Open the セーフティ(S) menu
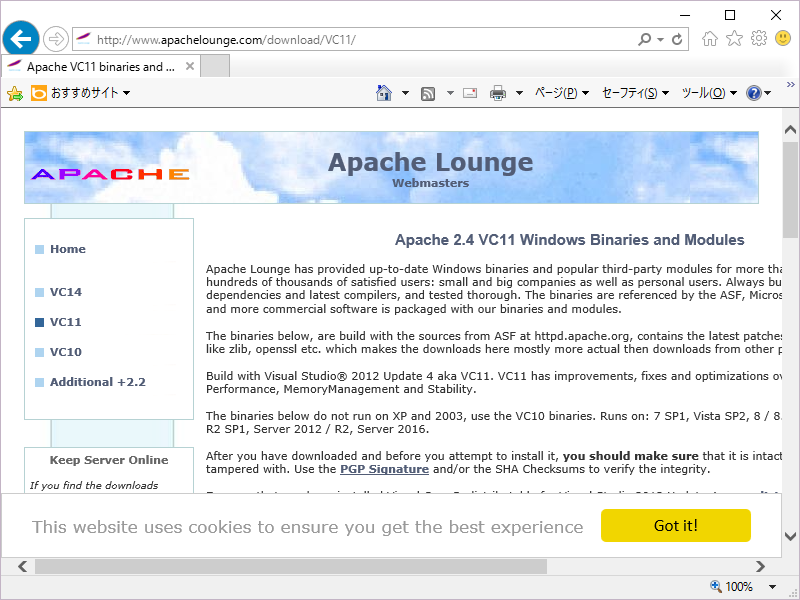The height and width of the screenshot is (600, 800). coord(635,93)
